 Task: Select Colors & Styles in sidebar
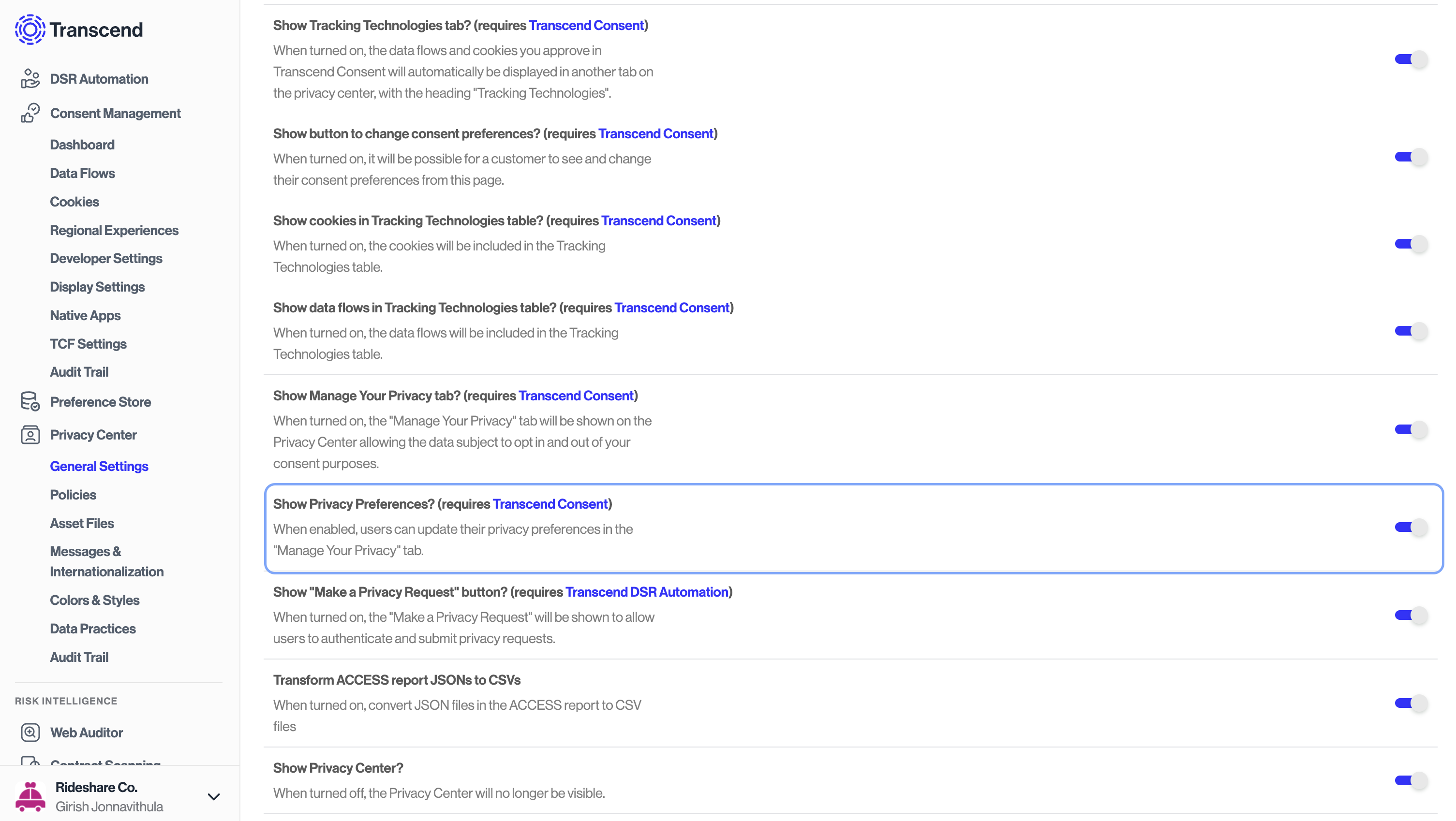pos(94,599)
